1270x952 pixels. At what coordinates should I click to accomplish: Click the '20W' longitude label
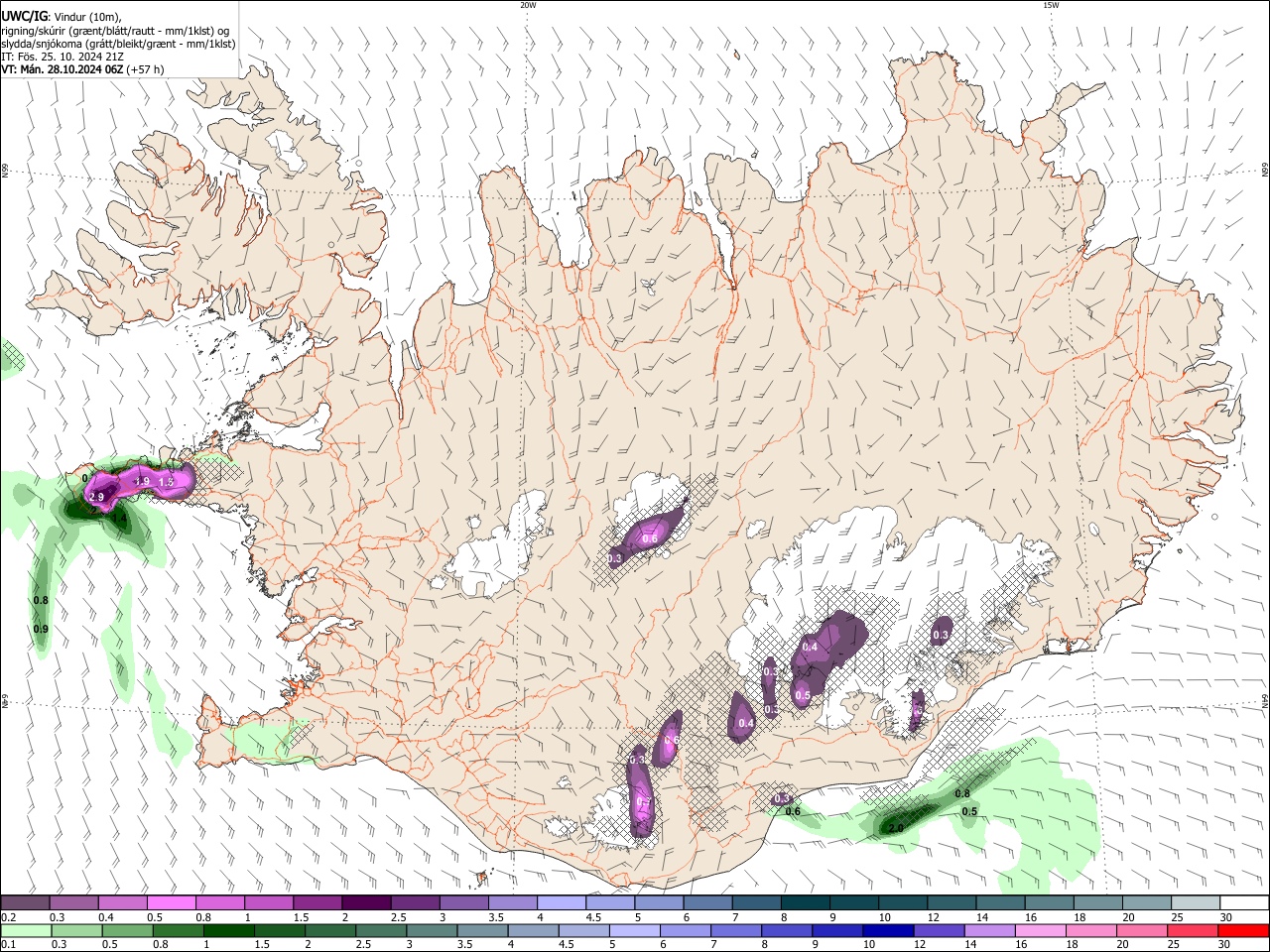click(x=528, y=5)
